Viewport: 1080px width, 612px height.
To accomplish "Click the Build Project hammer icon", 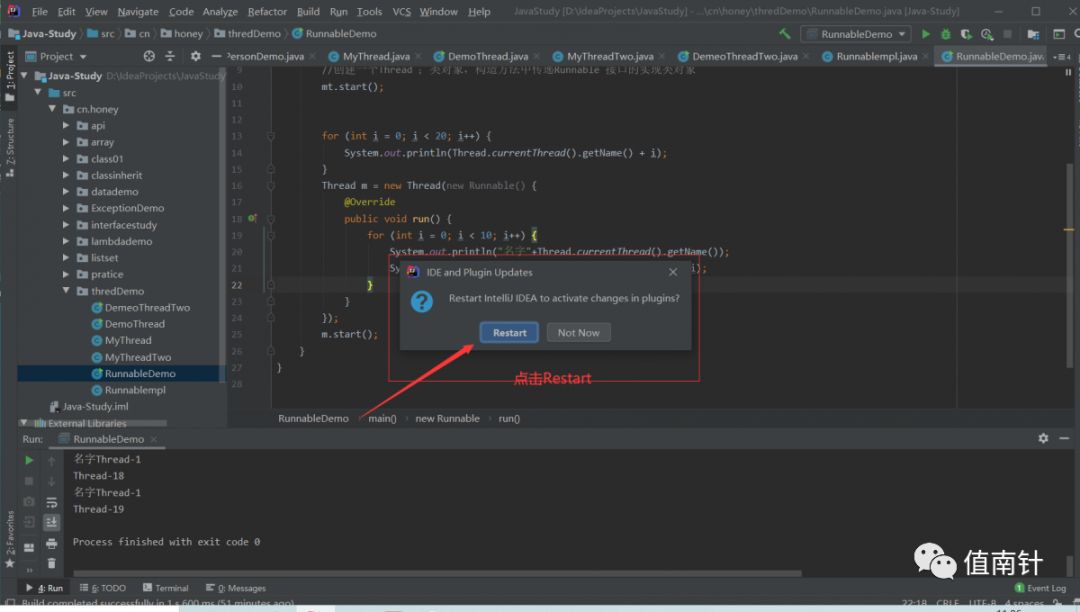I will point(785,34).
